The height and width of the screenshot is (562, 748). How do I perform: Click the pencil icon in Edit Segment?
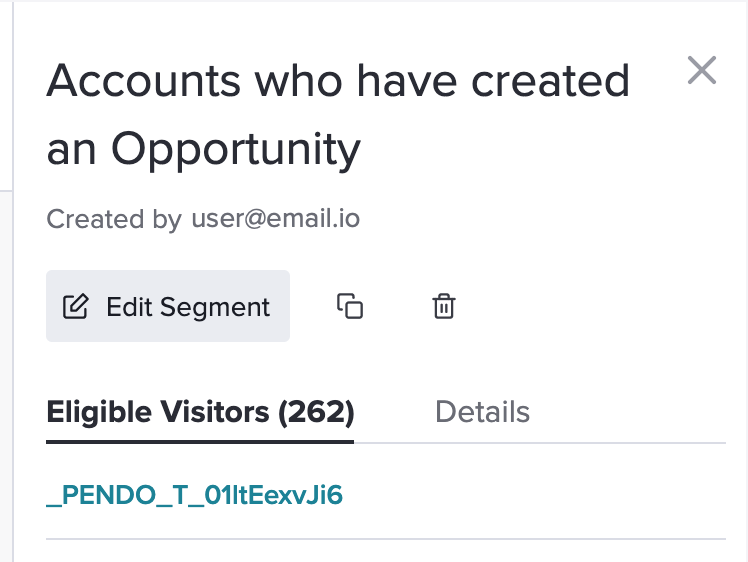[75, 306]
